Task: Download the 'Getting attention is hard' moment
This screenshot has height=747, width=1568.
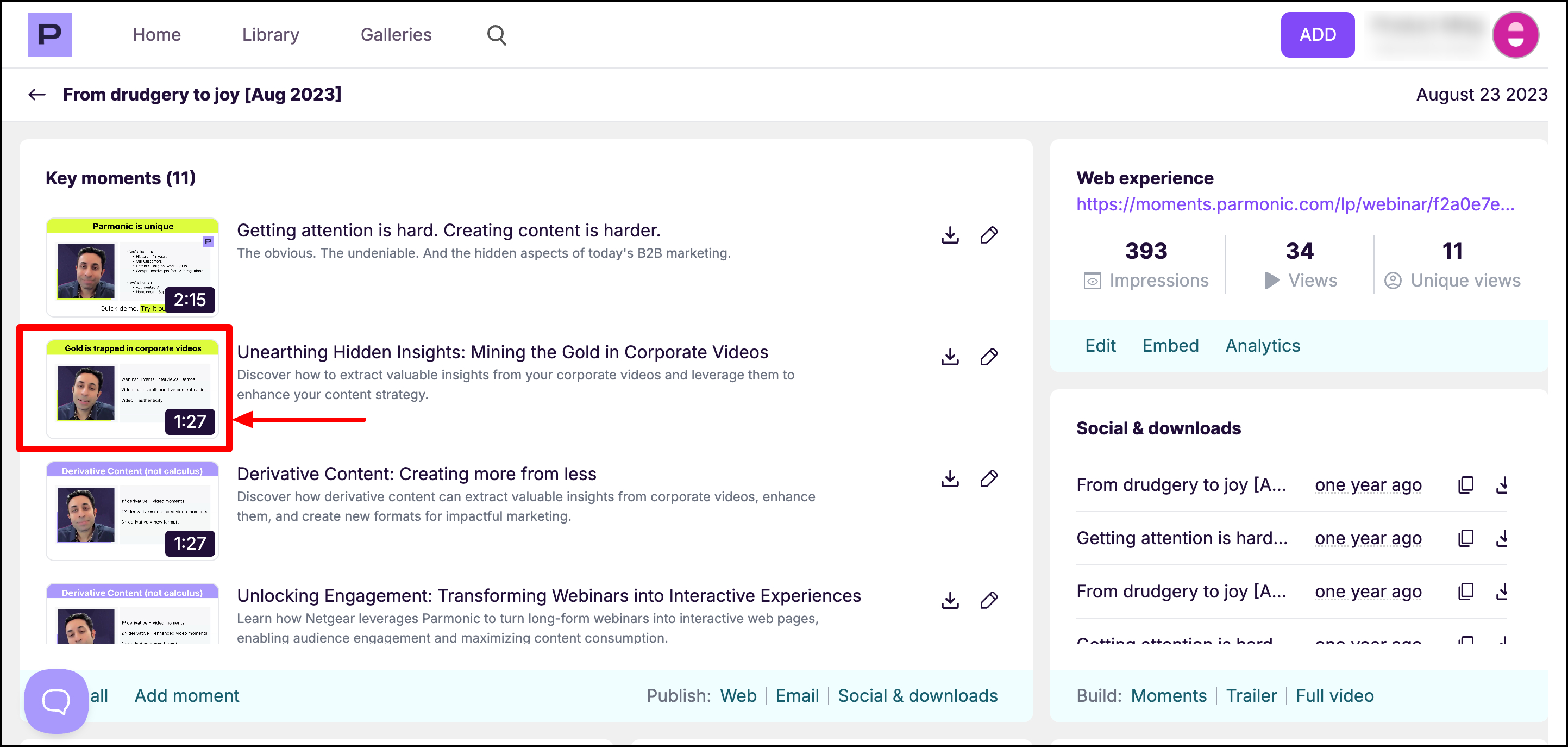Action: point(950,235)
